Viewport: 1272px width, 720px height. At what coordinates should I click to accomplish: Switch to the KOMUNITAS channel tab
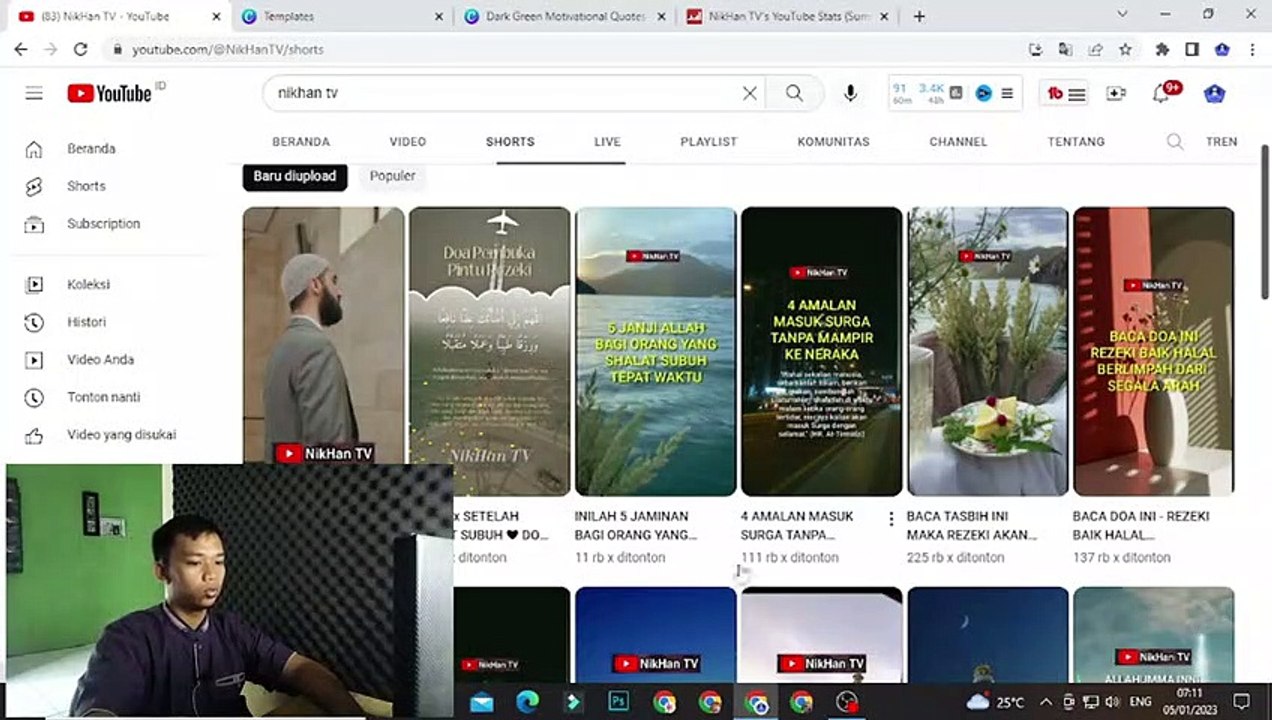coord(834,142)
